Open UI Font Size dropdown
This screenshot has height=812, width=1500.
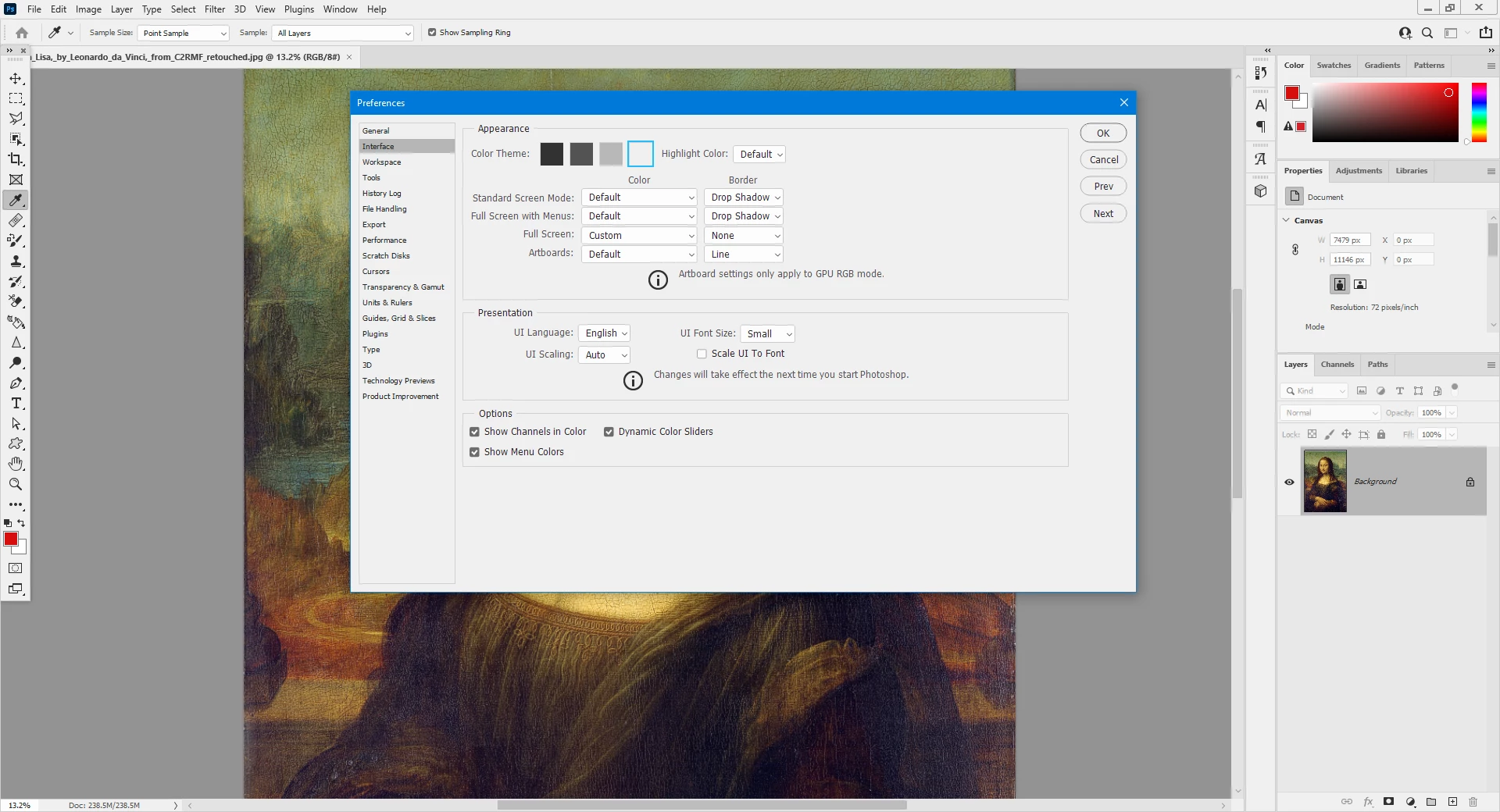pos(768,334)
